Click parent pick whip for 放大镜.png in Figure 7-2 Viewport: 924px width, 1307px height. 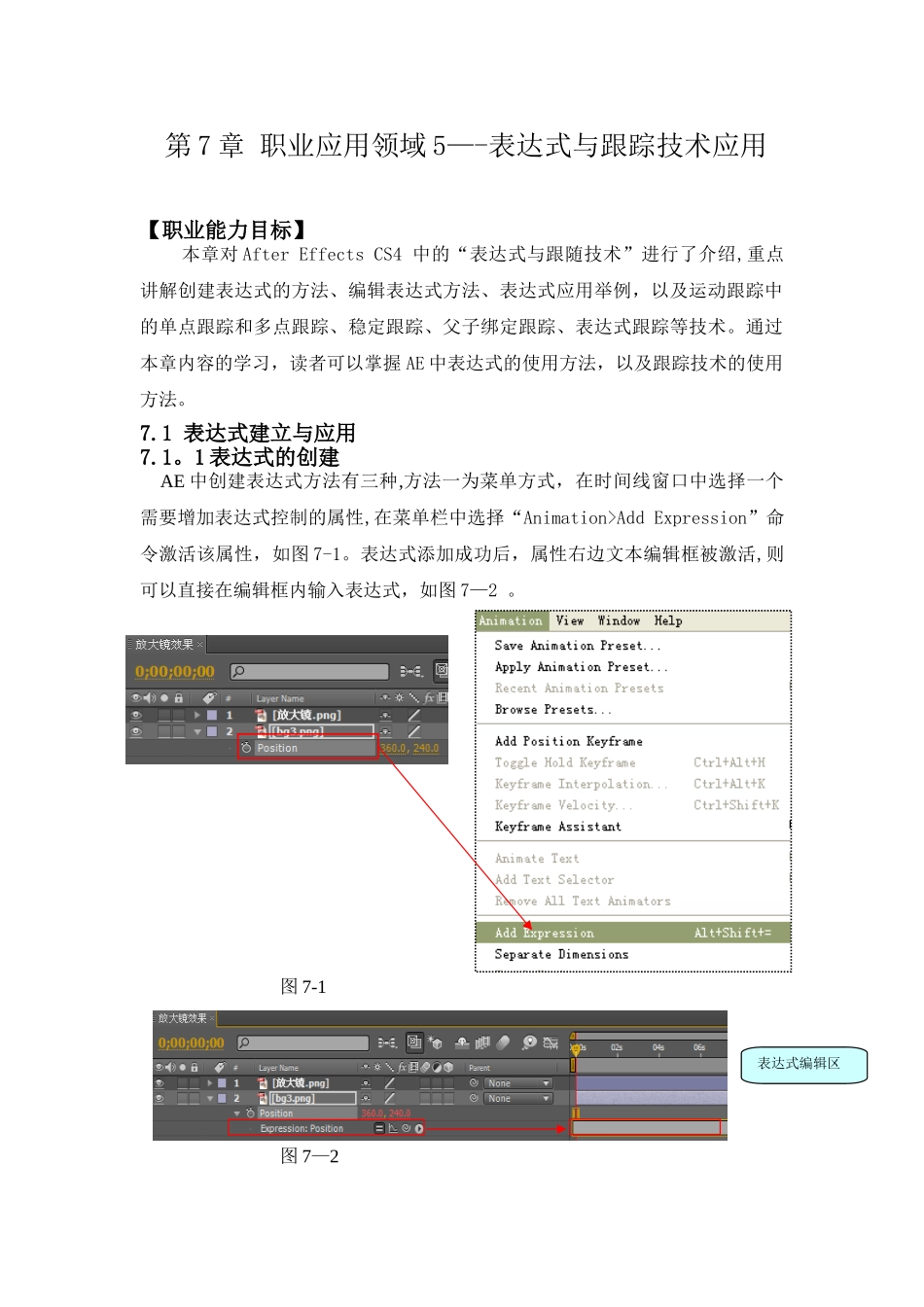click(474, 1083)
